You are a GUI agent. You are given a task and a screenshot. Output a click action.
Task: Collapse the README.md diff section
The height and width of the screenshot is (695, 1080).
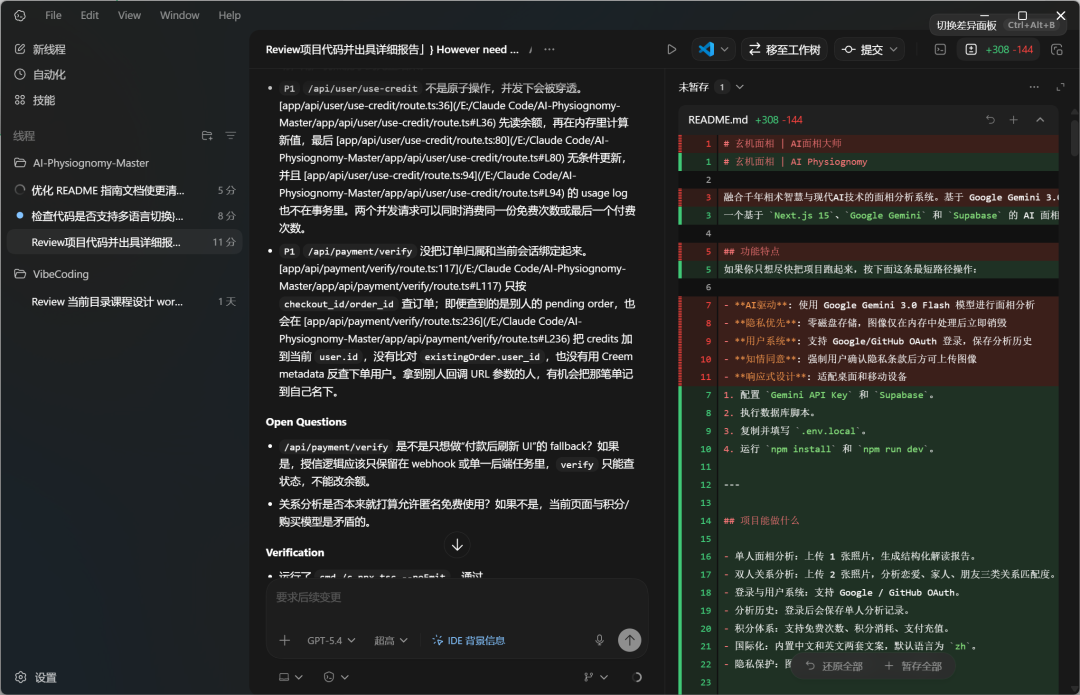(1040, 119)
